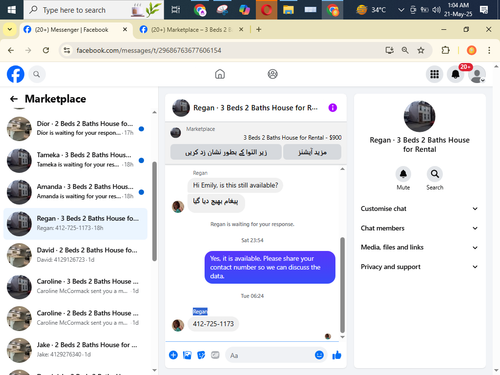Open Facebook notifications bell with 20+ badge
The height and width of the screenshot is (375, 500).
pos(456,74)
